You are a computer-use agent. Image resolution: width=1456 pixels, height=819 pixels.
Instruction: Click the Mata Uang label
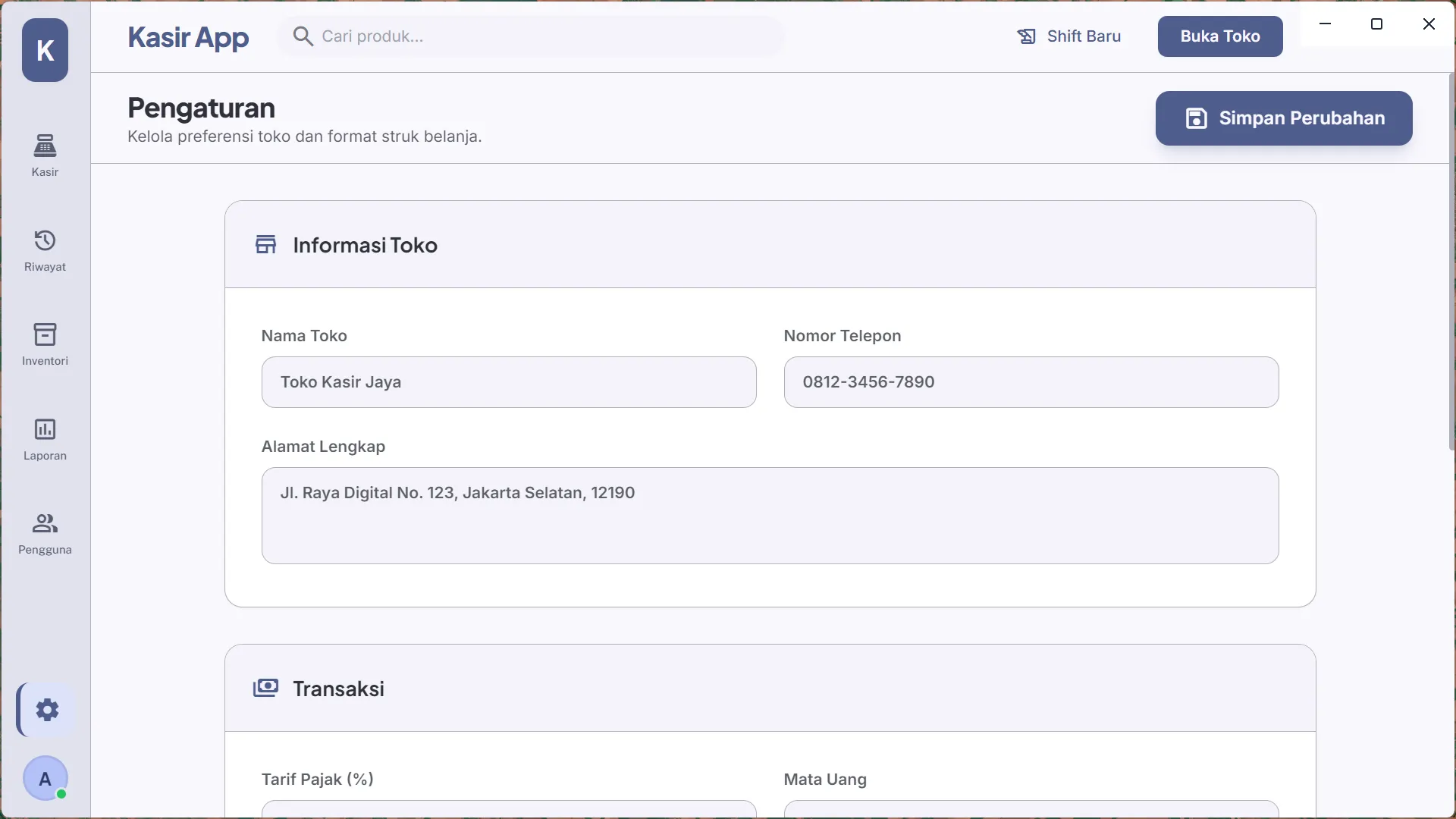825,780
